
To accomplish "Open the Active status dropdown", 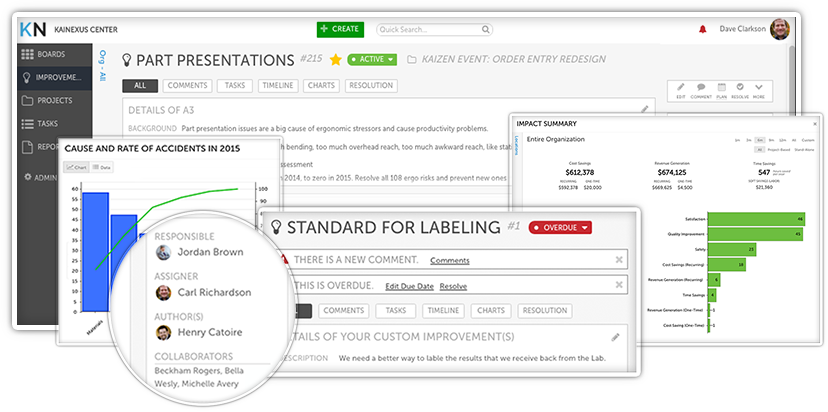I will 372,60.
